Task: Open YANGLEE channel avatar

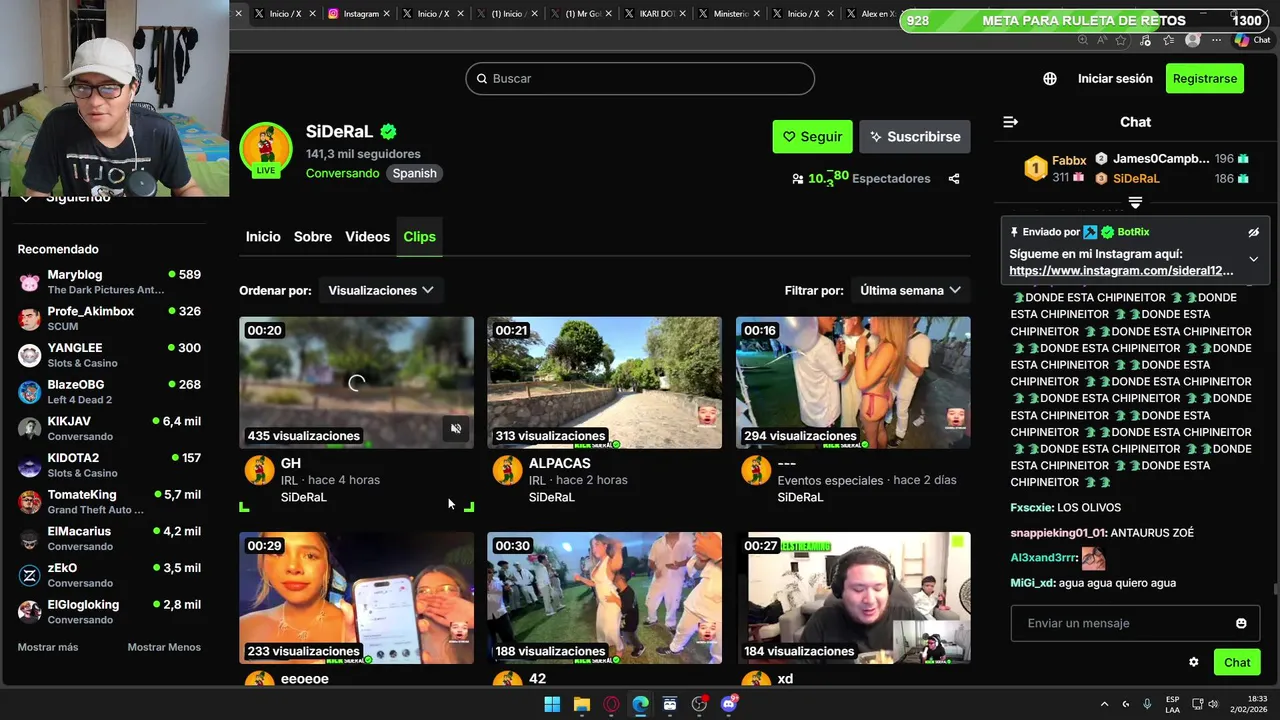Action: (30, 356)
